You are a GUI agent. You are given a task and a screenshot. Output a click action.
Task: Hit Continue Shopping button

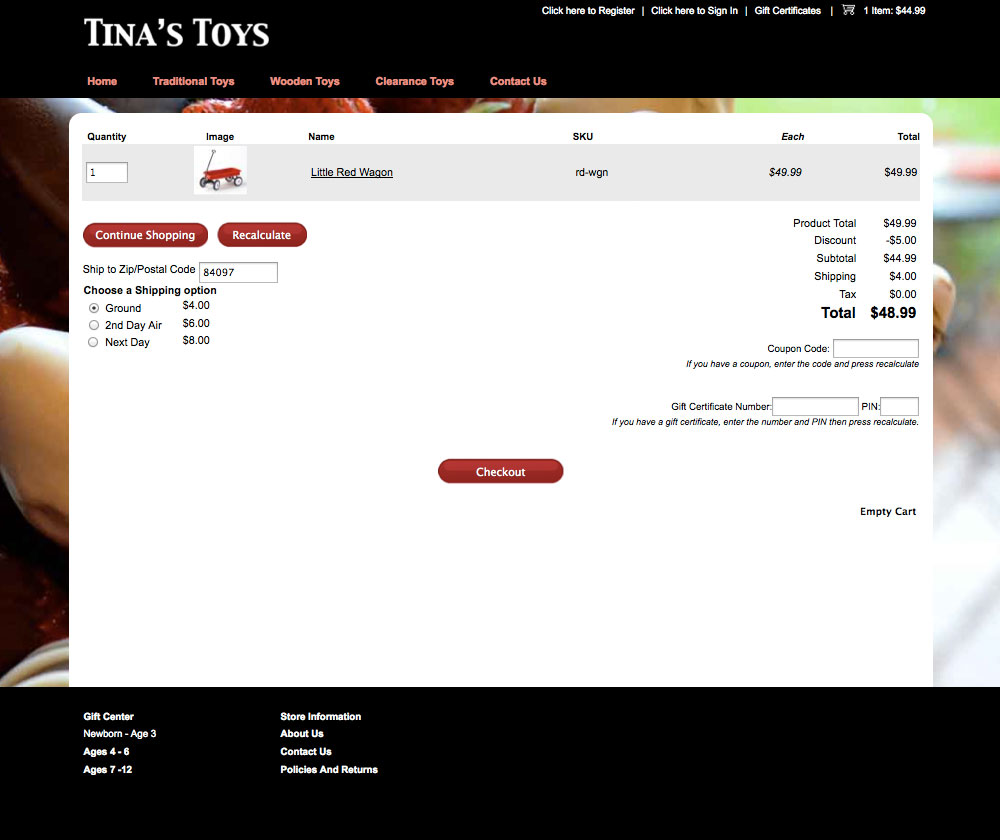tap(145, 235)
